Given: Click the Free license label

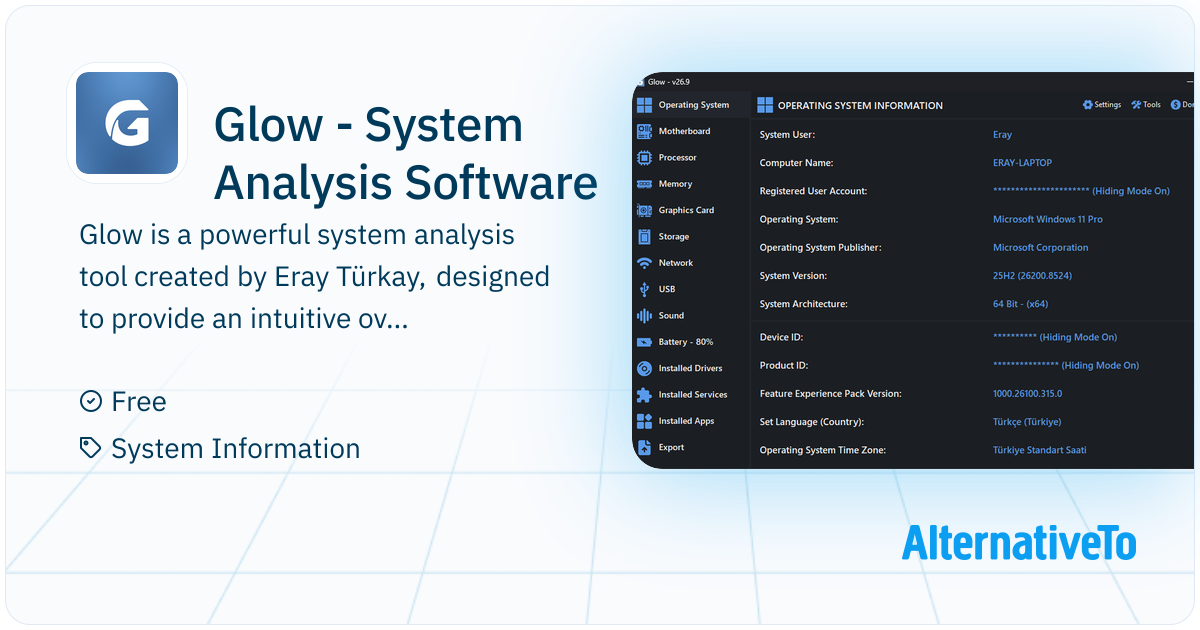Looking at the screenshot, I should coord(139,402).
